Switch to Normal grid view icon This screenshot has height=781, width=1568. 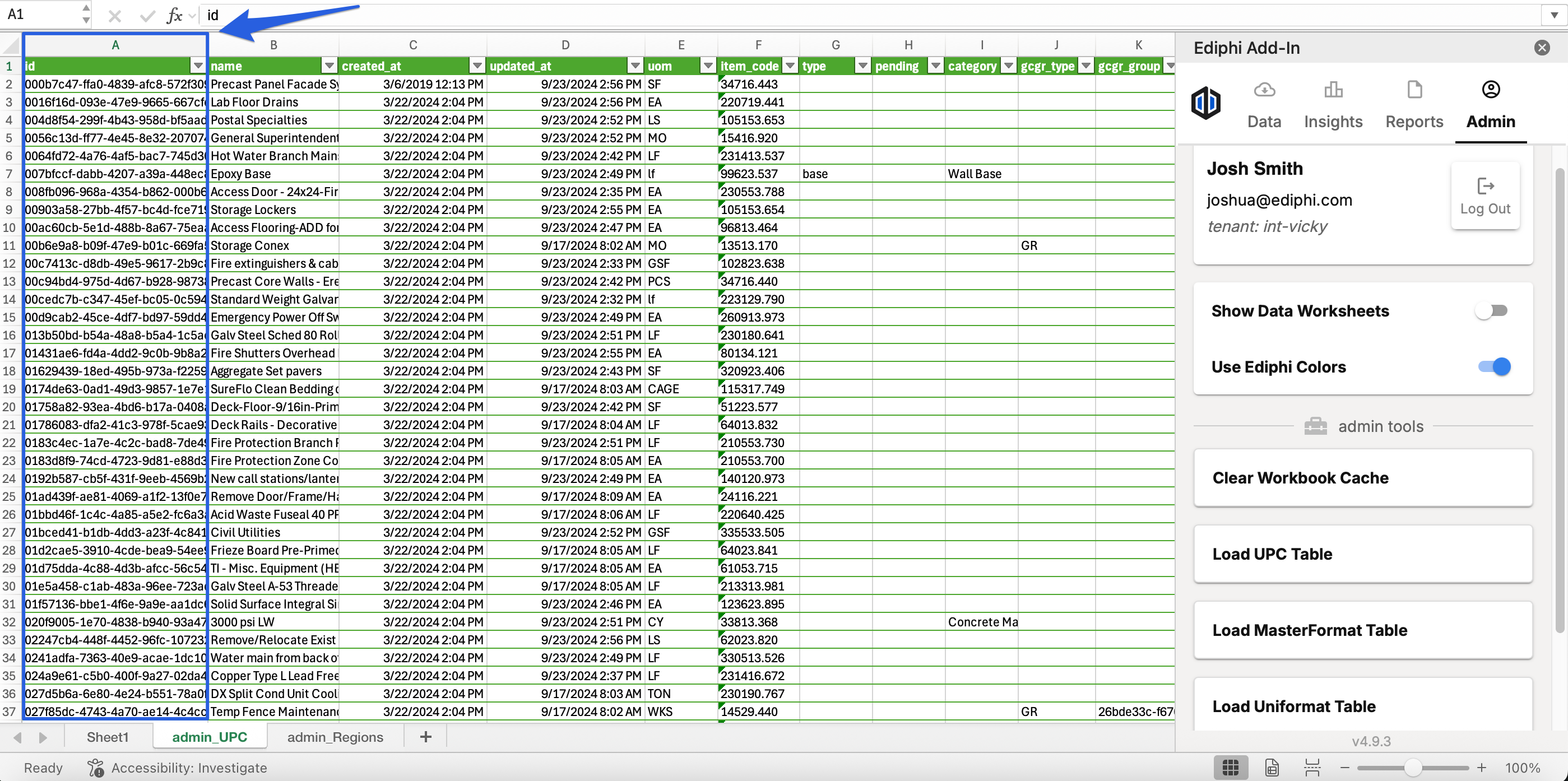pos(1230,768)
